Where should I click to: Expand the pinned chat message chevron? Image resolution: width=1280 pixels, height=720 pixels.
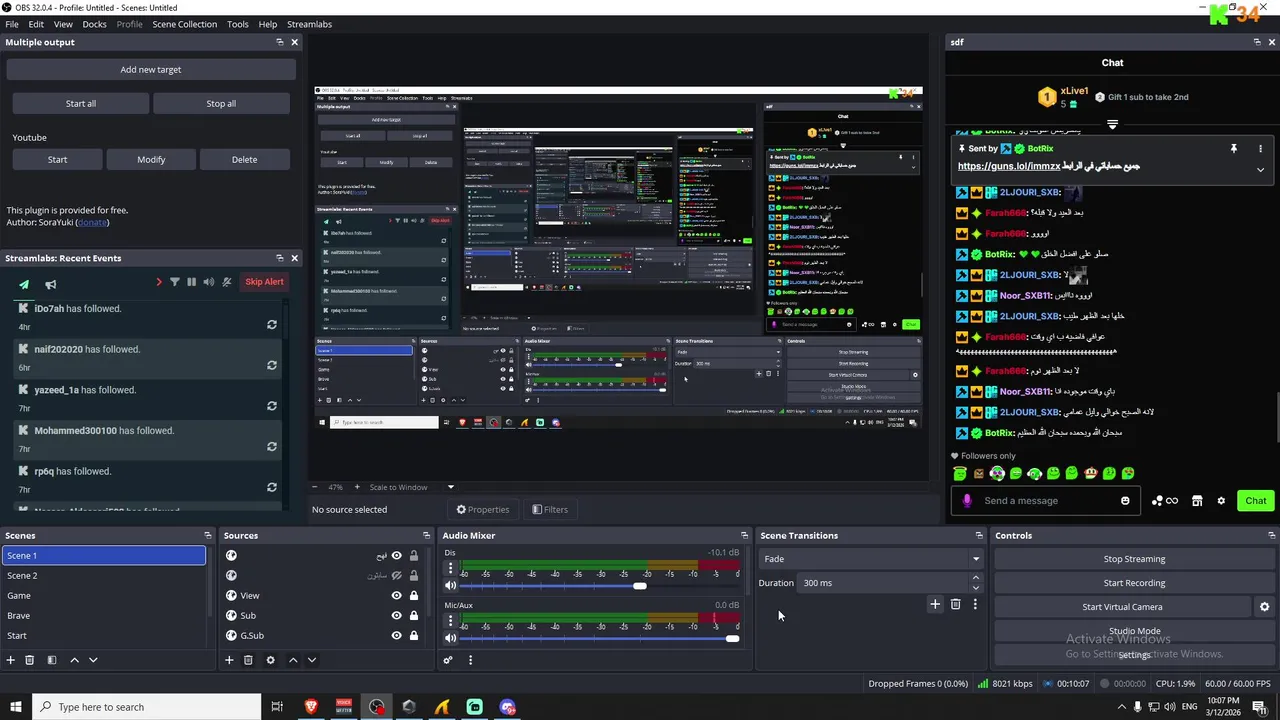coord(1260,170)
